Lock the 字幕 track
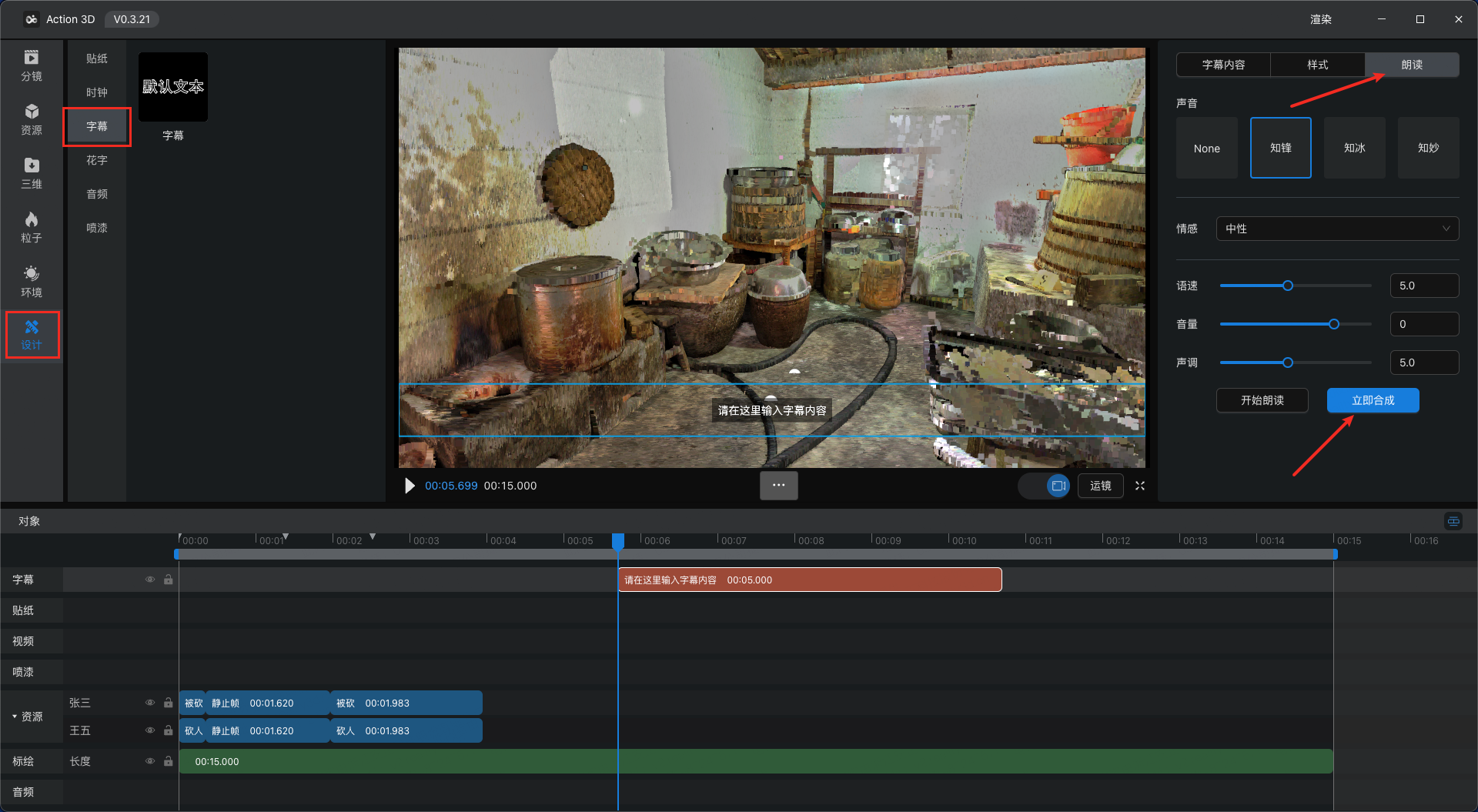 pyautogui.click(x=168, y=580)
